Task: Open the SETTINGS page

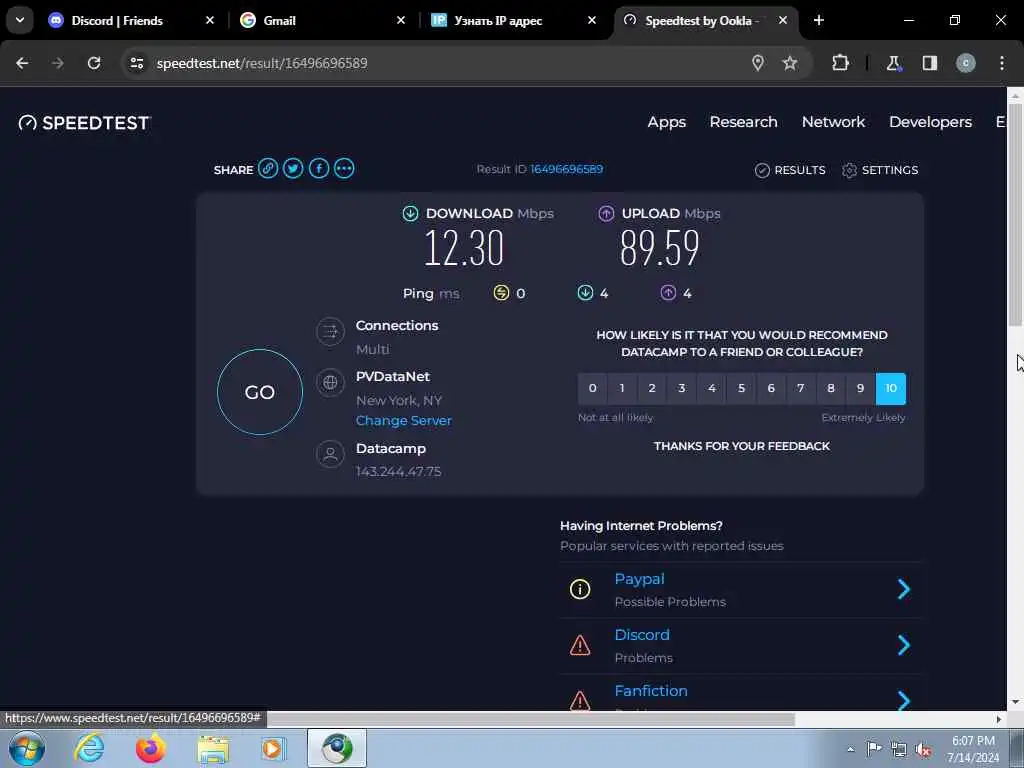Action: point(880,170)
